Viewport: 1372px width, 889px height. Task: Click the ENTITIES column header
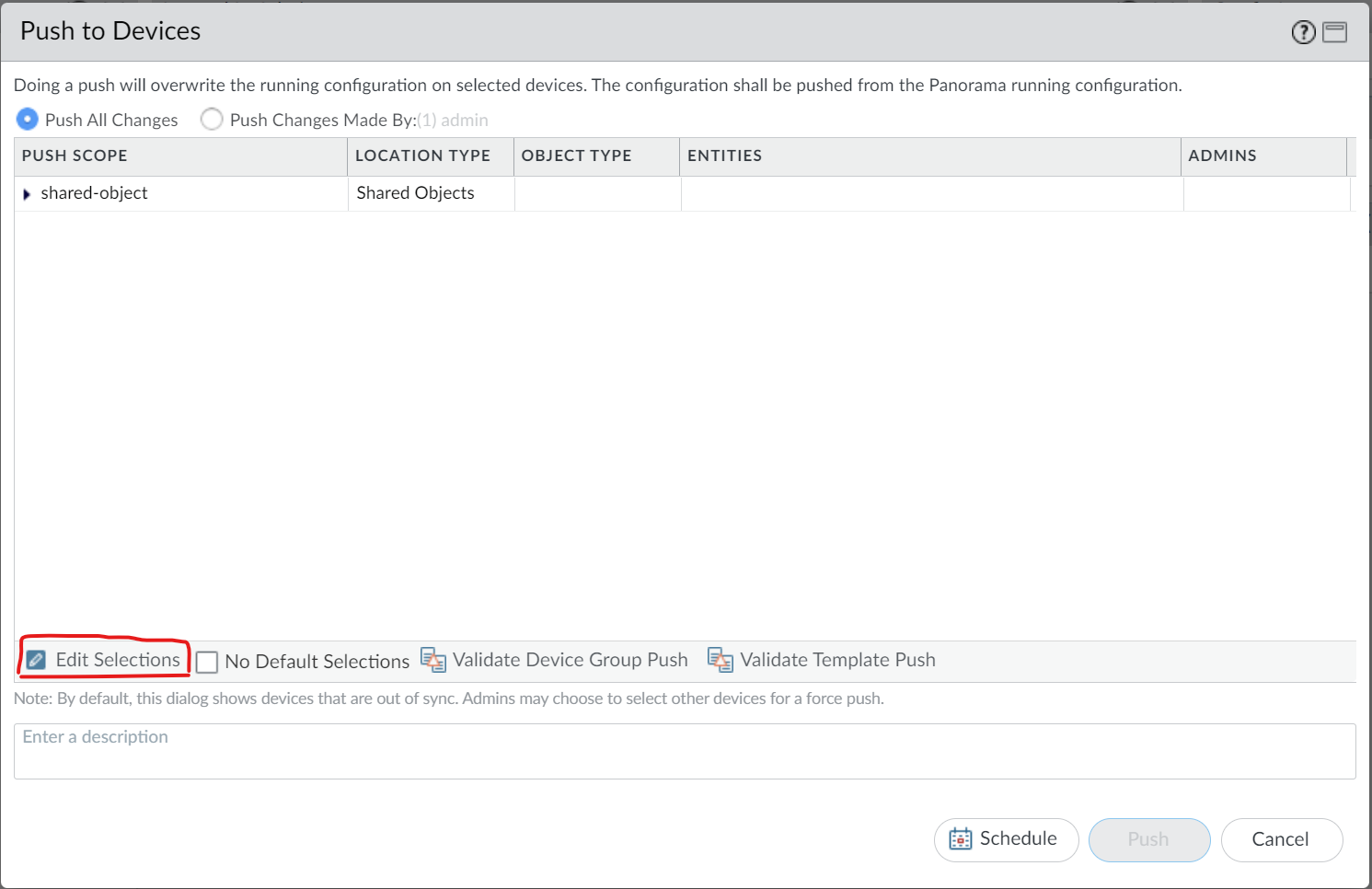tap(930, 156)
